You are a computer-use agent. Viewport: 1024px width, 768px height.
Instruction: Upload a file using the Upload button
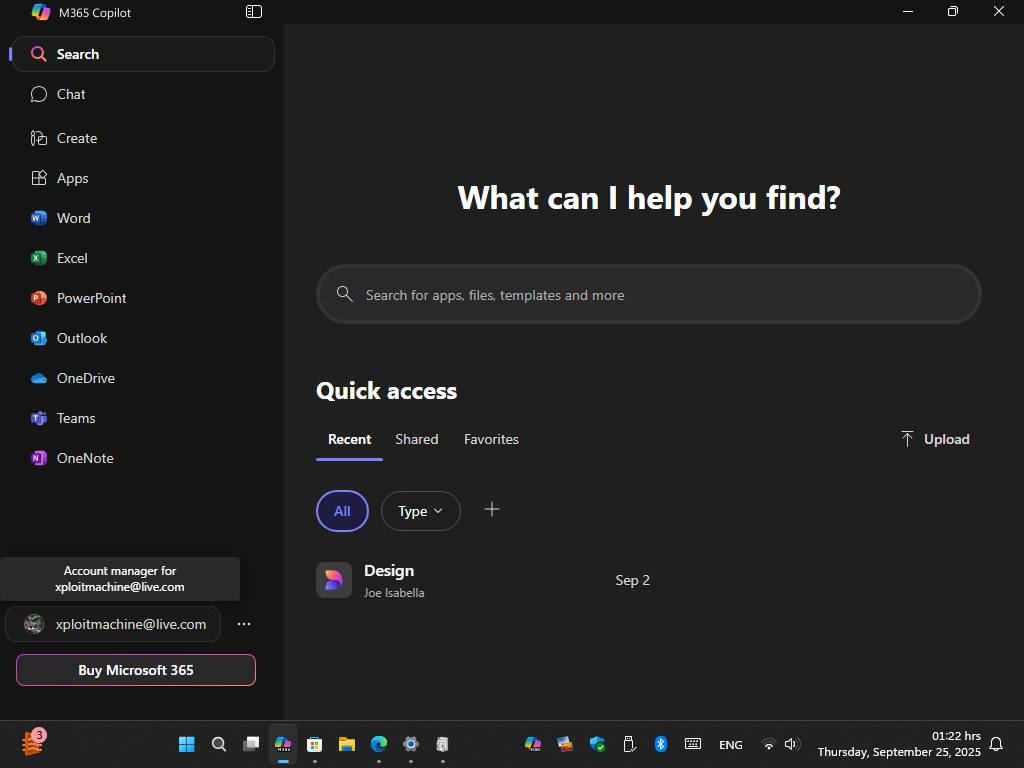coord(933,439)
